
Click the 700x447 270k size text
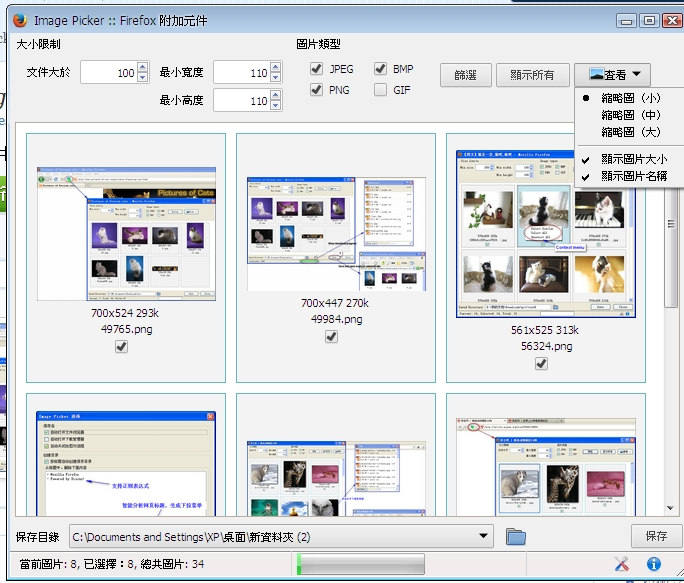click(x=335, y=303)
